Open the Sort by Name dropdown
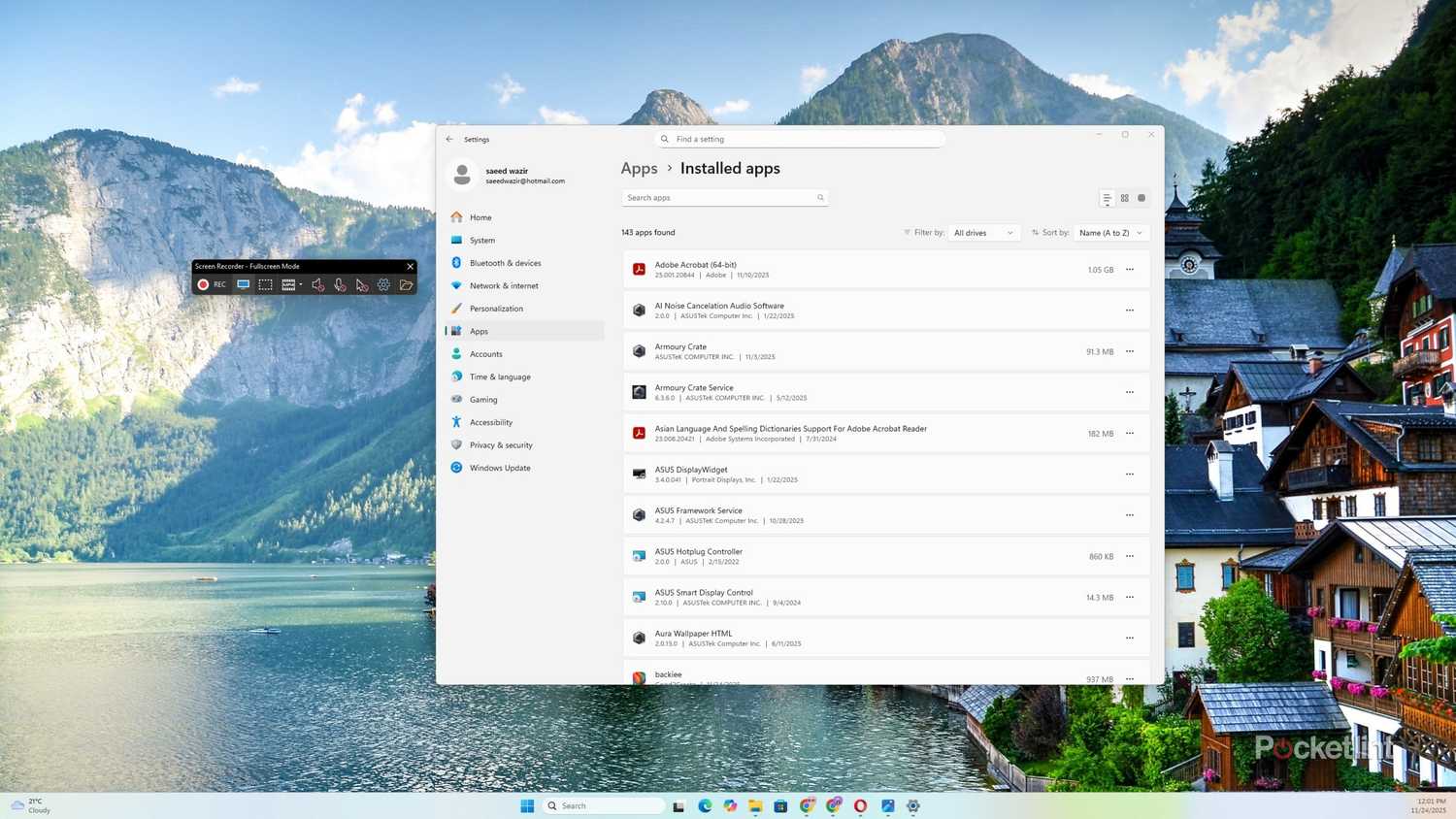1456x819 pixels. 1110,233
